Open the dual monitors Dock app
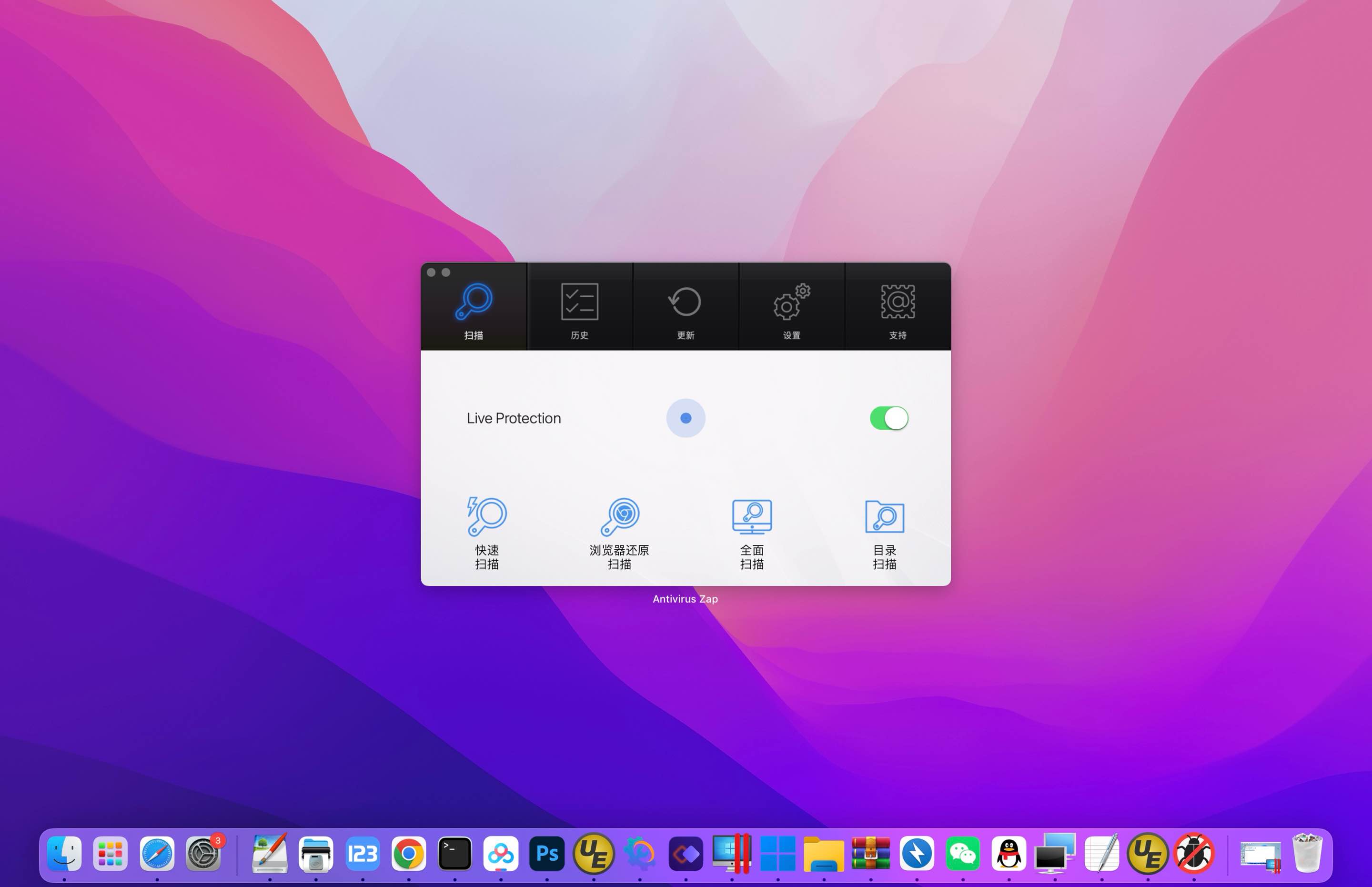1372x887 pixels. pyautogui.click(x=1055, y=853)
